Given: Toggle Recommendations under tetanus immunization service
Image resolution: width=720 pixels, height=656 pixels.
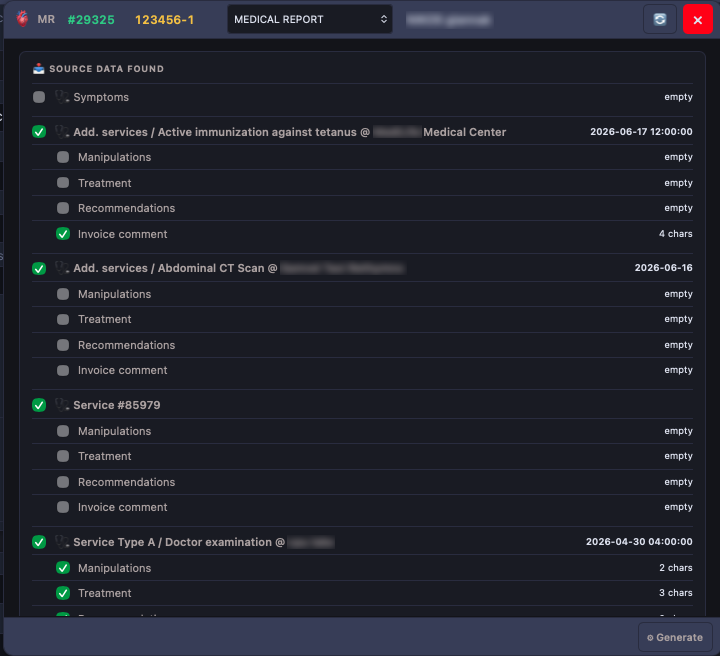Looking at the screenshot, I should pos(63,208).
